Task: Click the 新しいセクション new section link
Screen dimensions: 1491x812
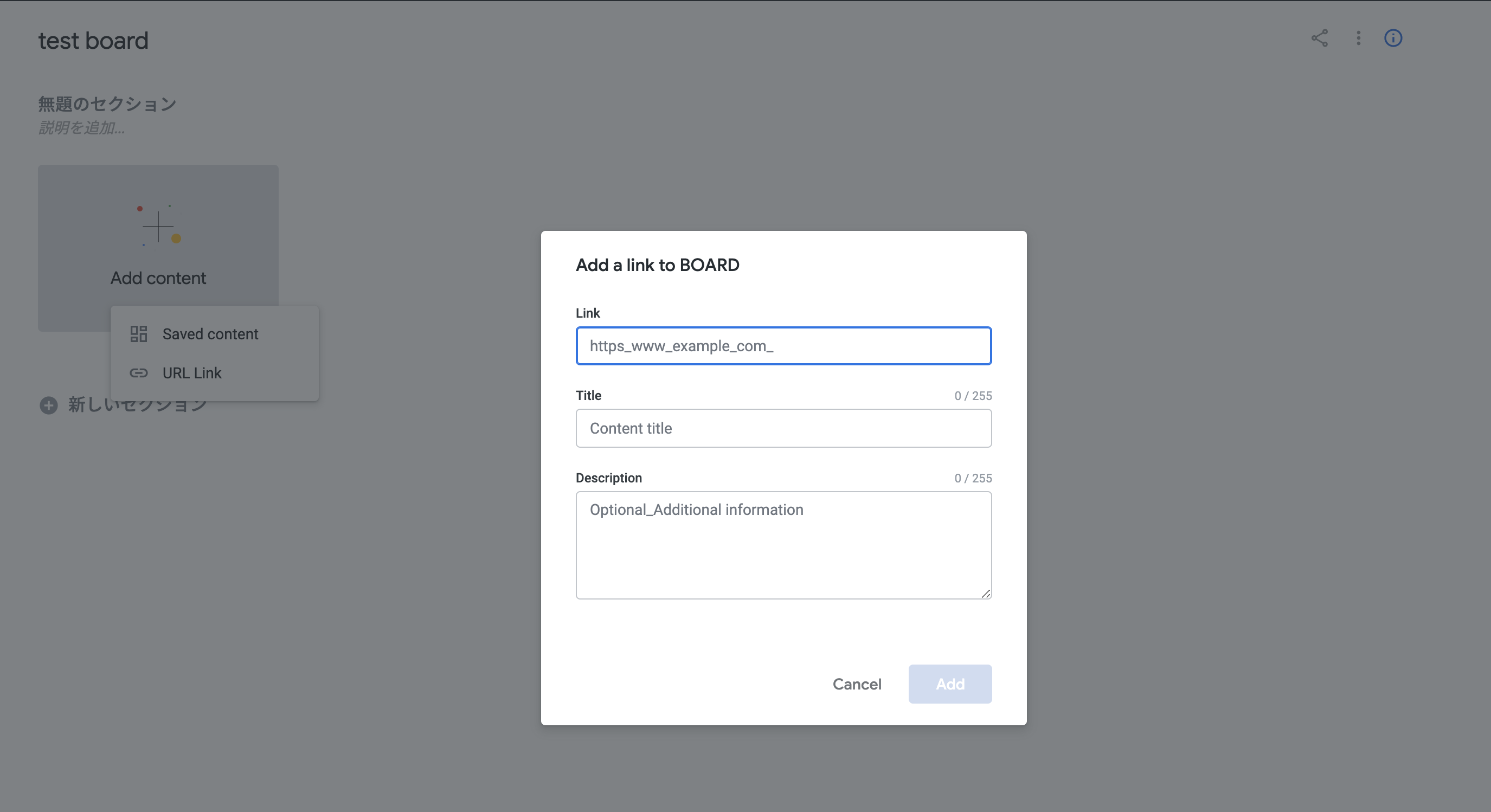Action: [137, 404]
